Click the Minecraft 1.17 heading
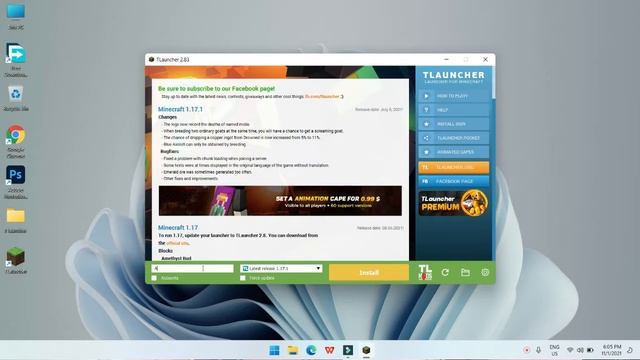 (178, 228)
